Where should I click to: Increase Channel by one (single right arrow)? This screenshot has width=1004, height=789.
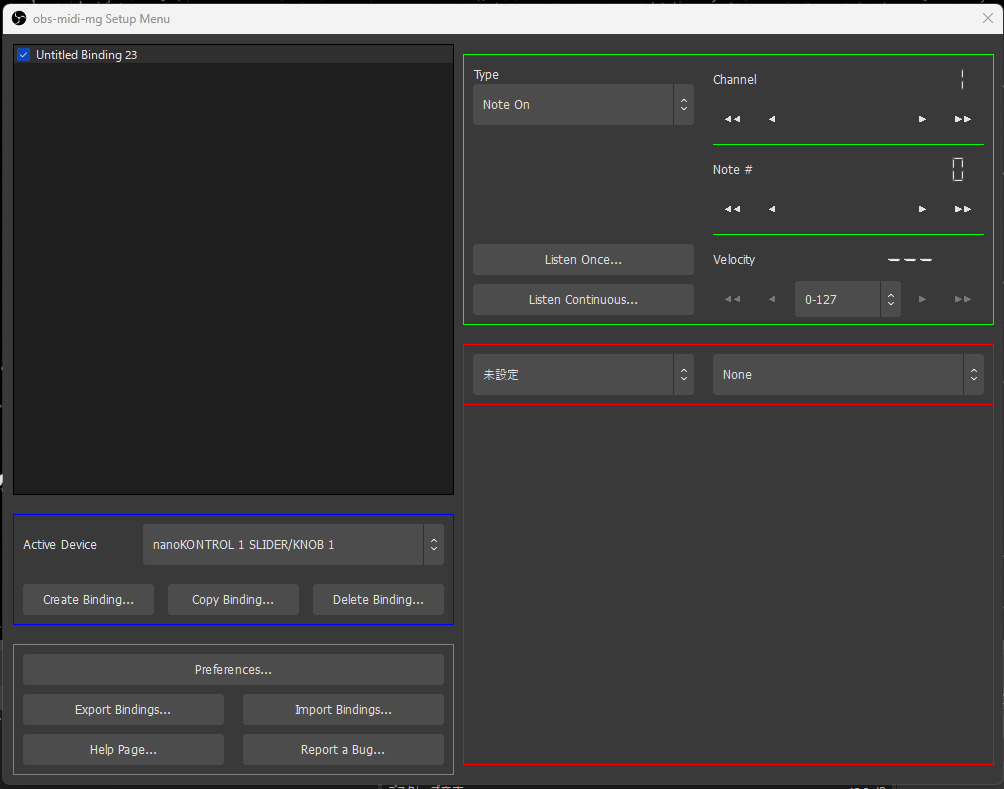922,119
